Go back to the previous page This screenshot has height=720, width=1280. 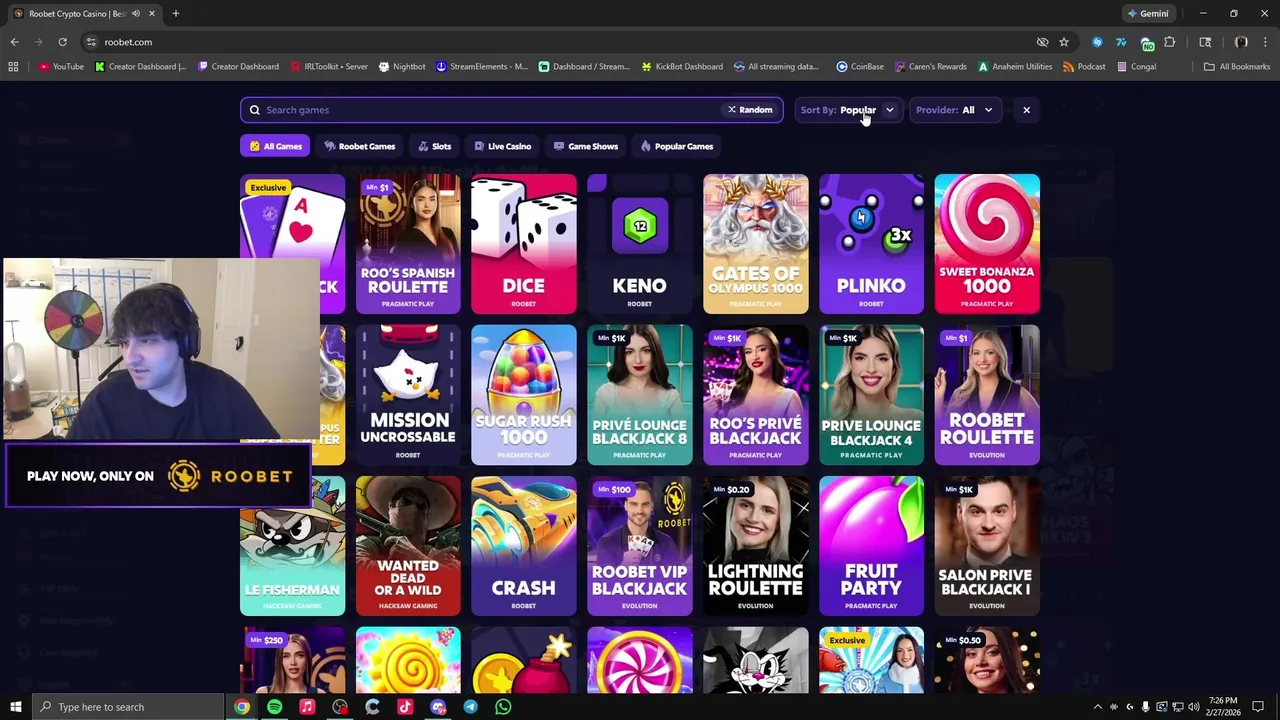pos(14,42)
